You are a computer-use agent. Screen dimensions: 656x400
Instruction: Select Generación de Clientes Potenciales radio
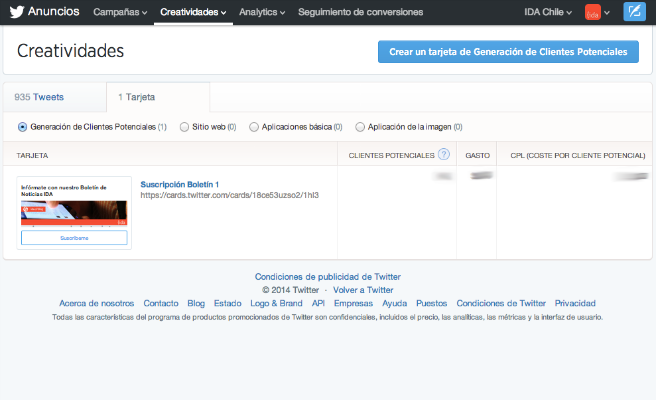pos(23,127)
